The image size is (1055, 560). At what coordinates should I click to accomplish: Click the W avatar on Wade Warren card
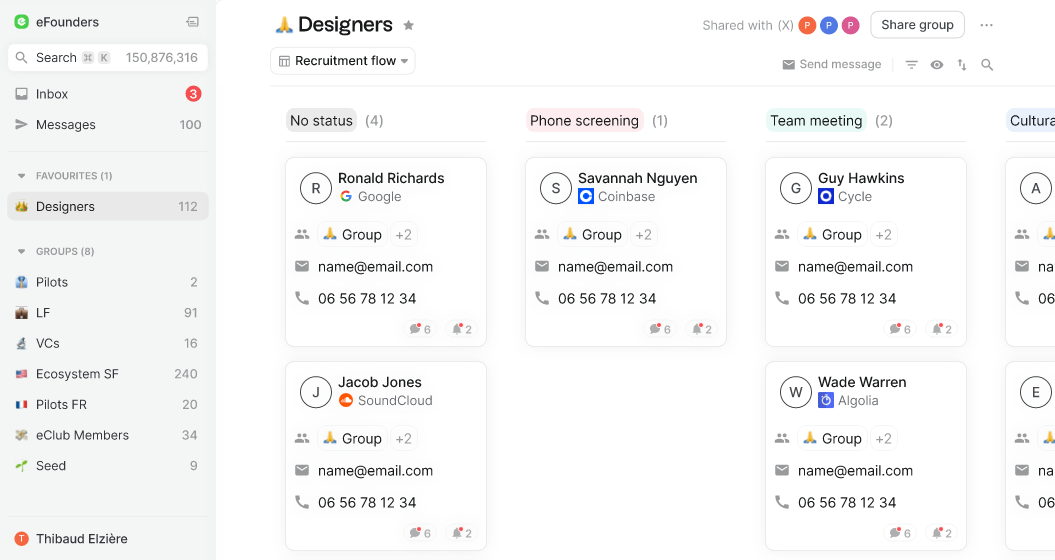point(796,392)
